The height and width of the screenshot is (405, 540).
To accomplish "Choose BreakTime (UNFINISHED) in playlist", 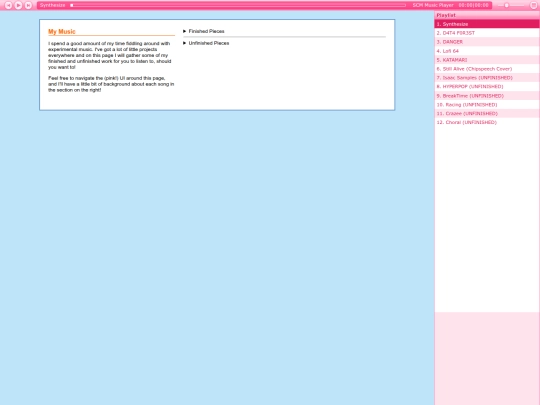I will tap(487, 96).
